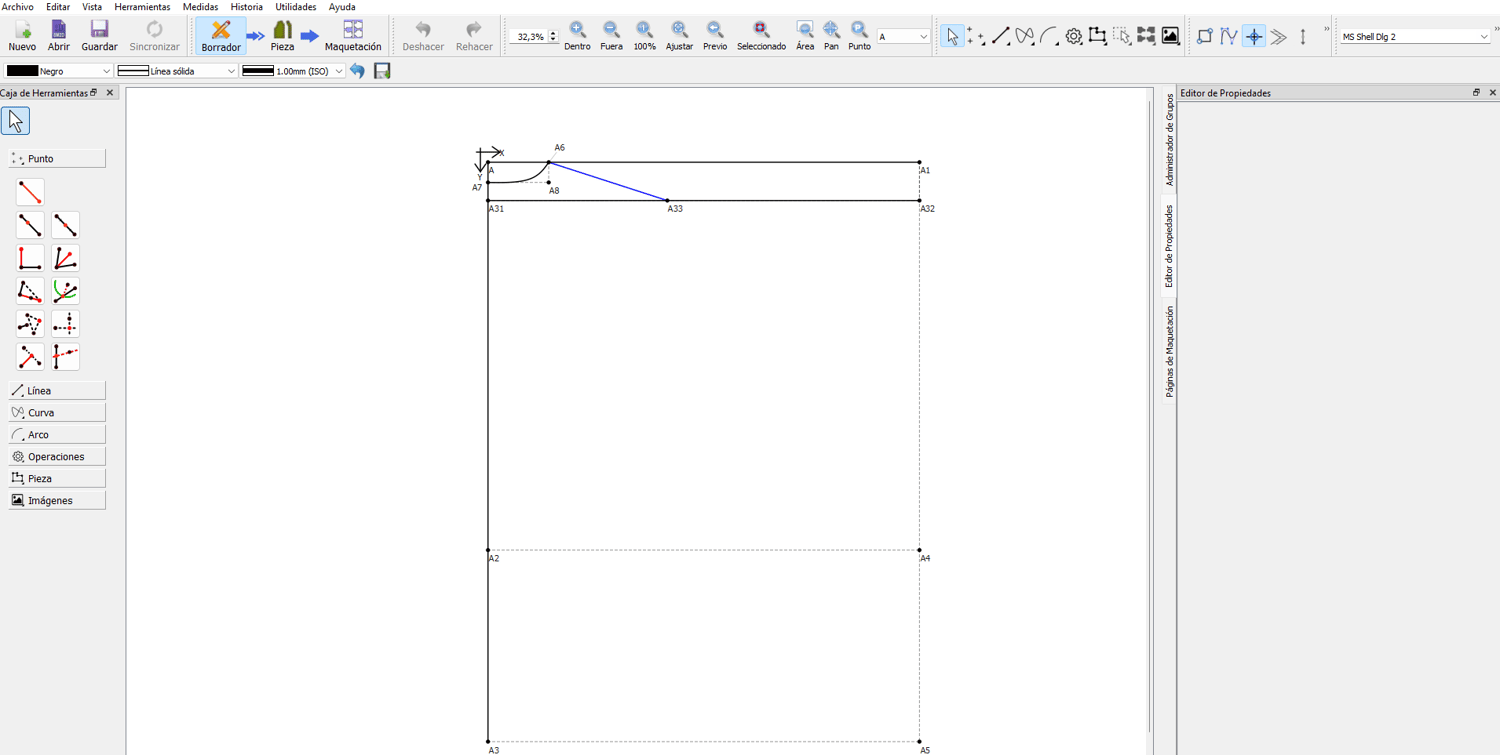Activate the Pan tool
Screen dimensions: 1500x755
point(831,36)
